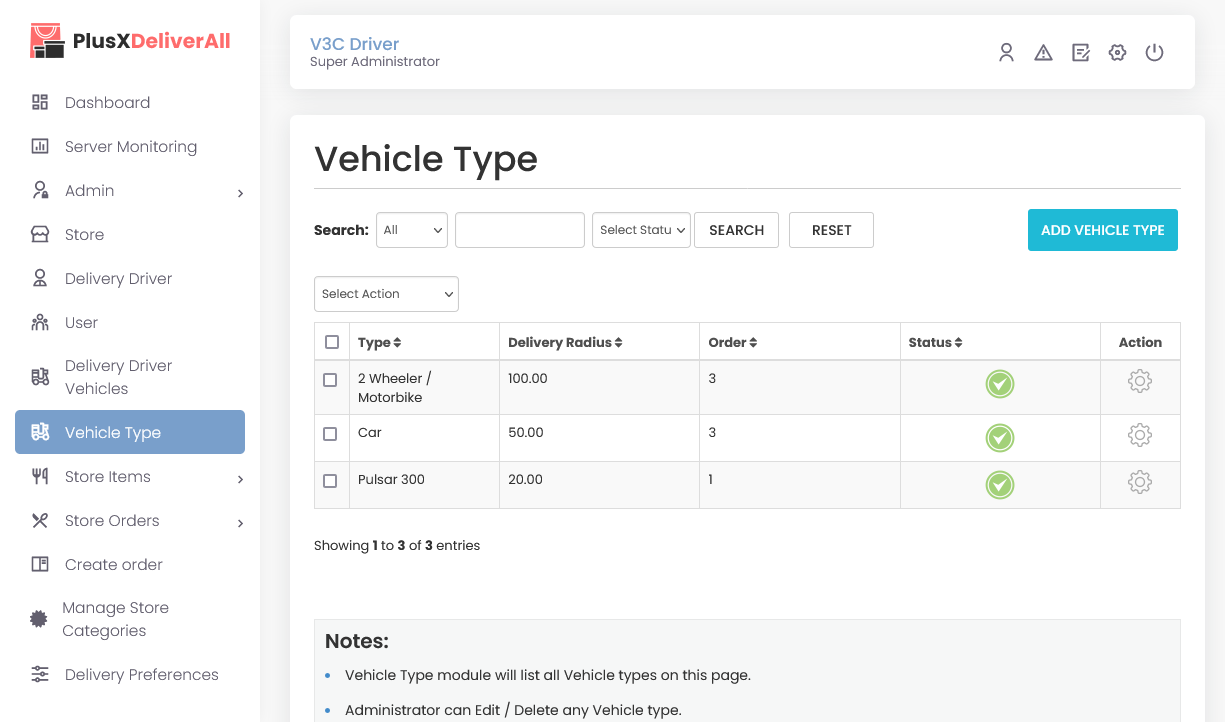Open action gear for Car row
Image resolution: width=1225 pixels, height=722 pixels.
click(x=1140, y=435)
